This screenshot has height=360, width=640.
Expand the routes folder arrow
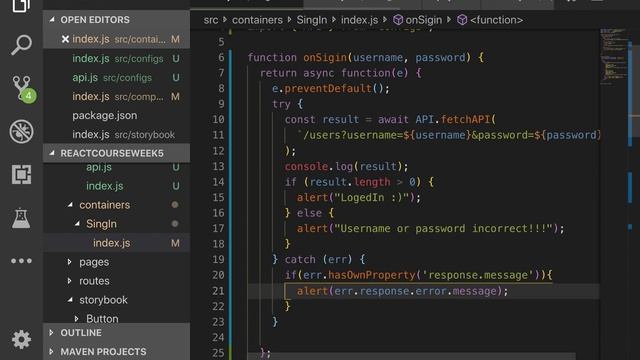[69, 281]
